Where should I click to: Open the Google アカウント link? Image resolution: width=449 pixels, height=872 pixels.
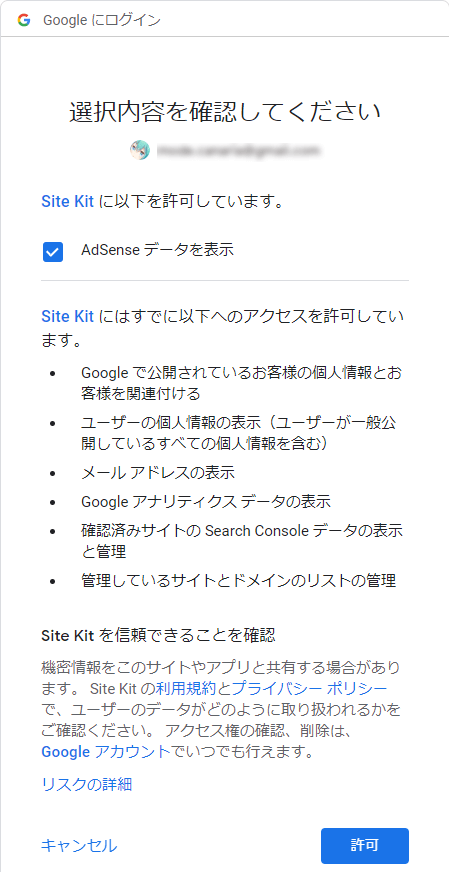106,752
